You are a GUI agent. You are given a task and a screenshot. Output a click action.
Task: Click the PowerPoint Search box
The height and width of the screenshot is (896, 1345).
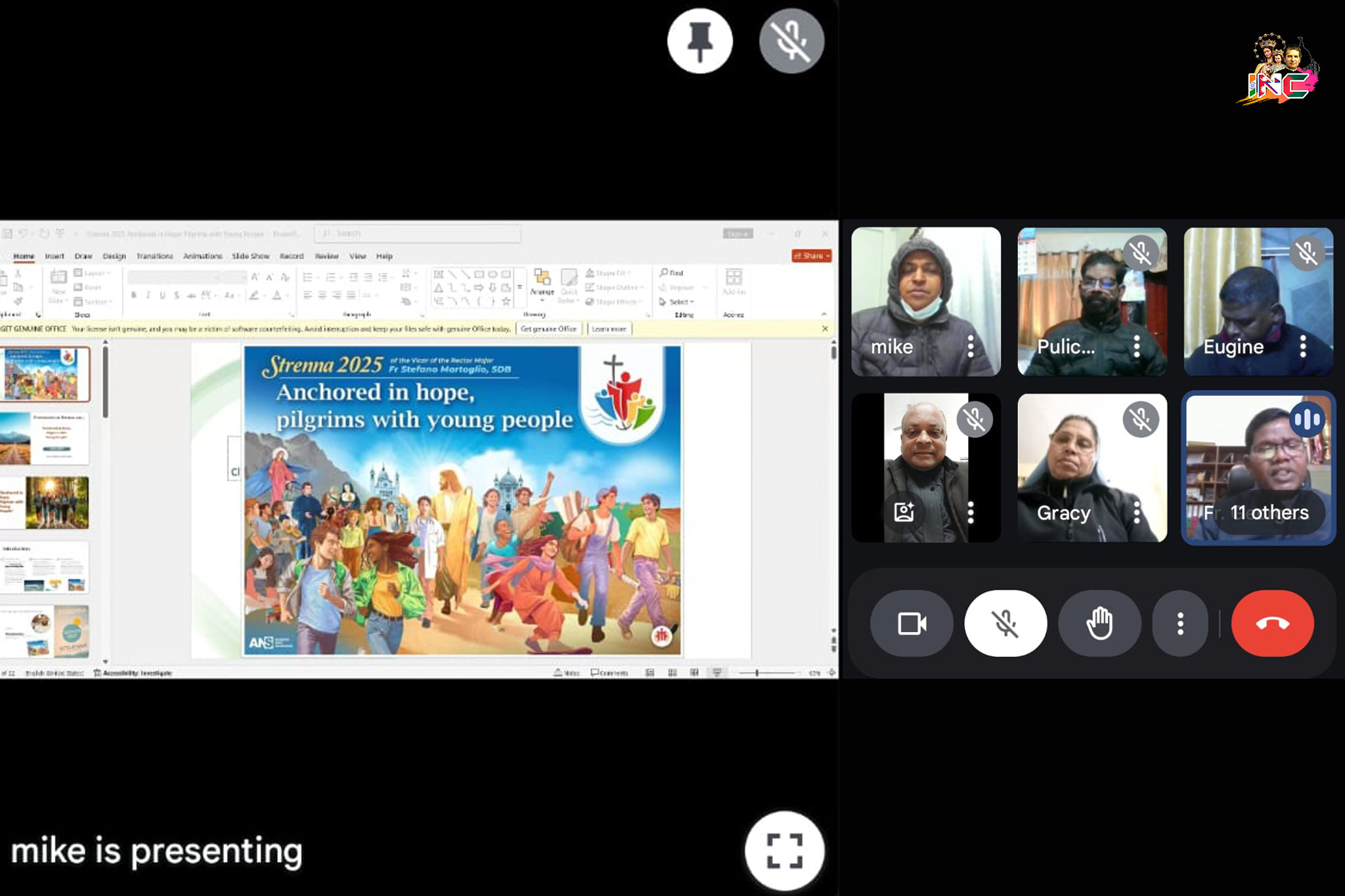[x=418, y=234]
